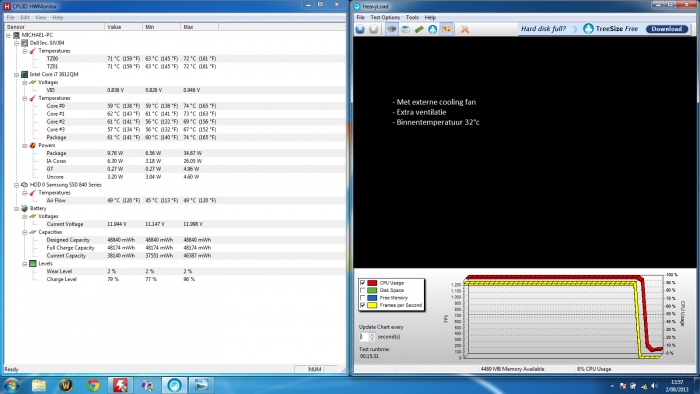Collapse the Powers group
The image size is (700, 394).
tap(25, 146)
